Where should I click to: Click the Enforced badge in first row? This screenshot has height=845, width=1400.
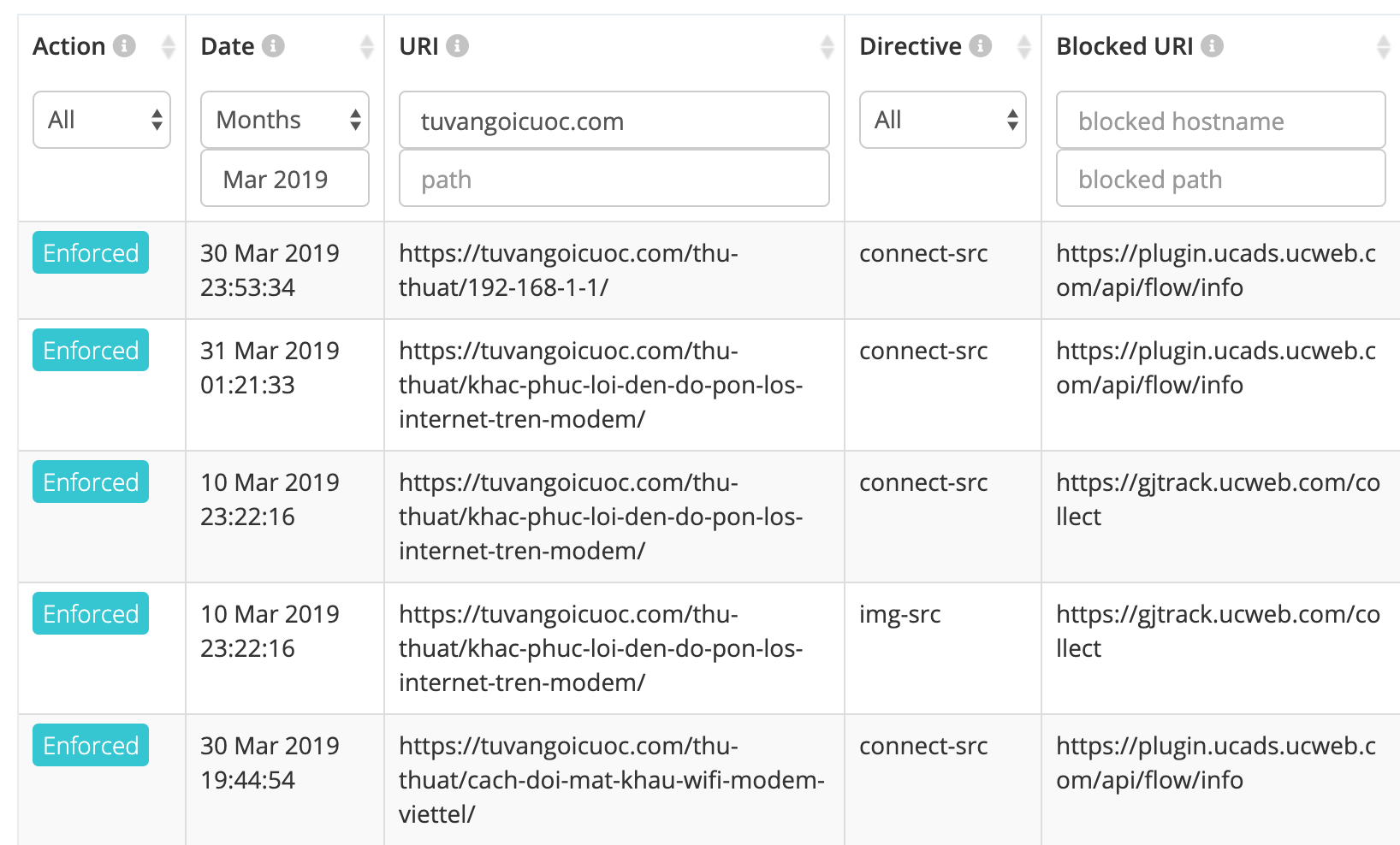pyautogui.click(x=91, y=252)
